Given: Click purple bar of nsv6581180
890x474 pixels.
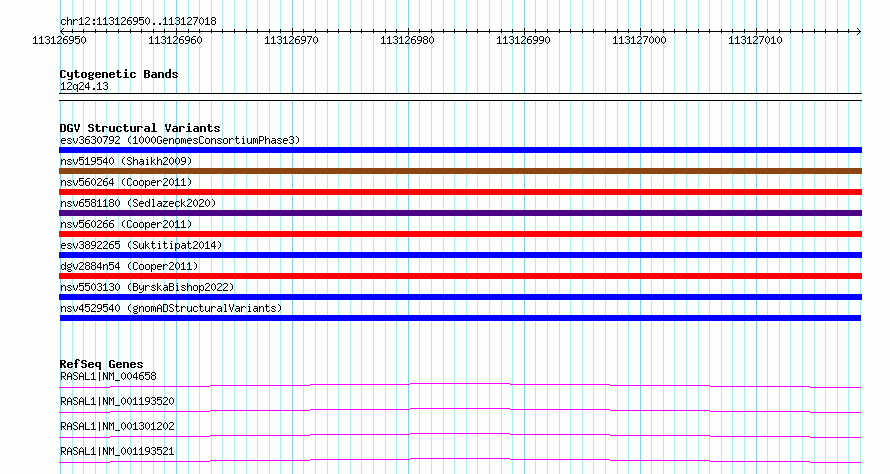Looking at the screenshot, I should (x=460, y=213).
